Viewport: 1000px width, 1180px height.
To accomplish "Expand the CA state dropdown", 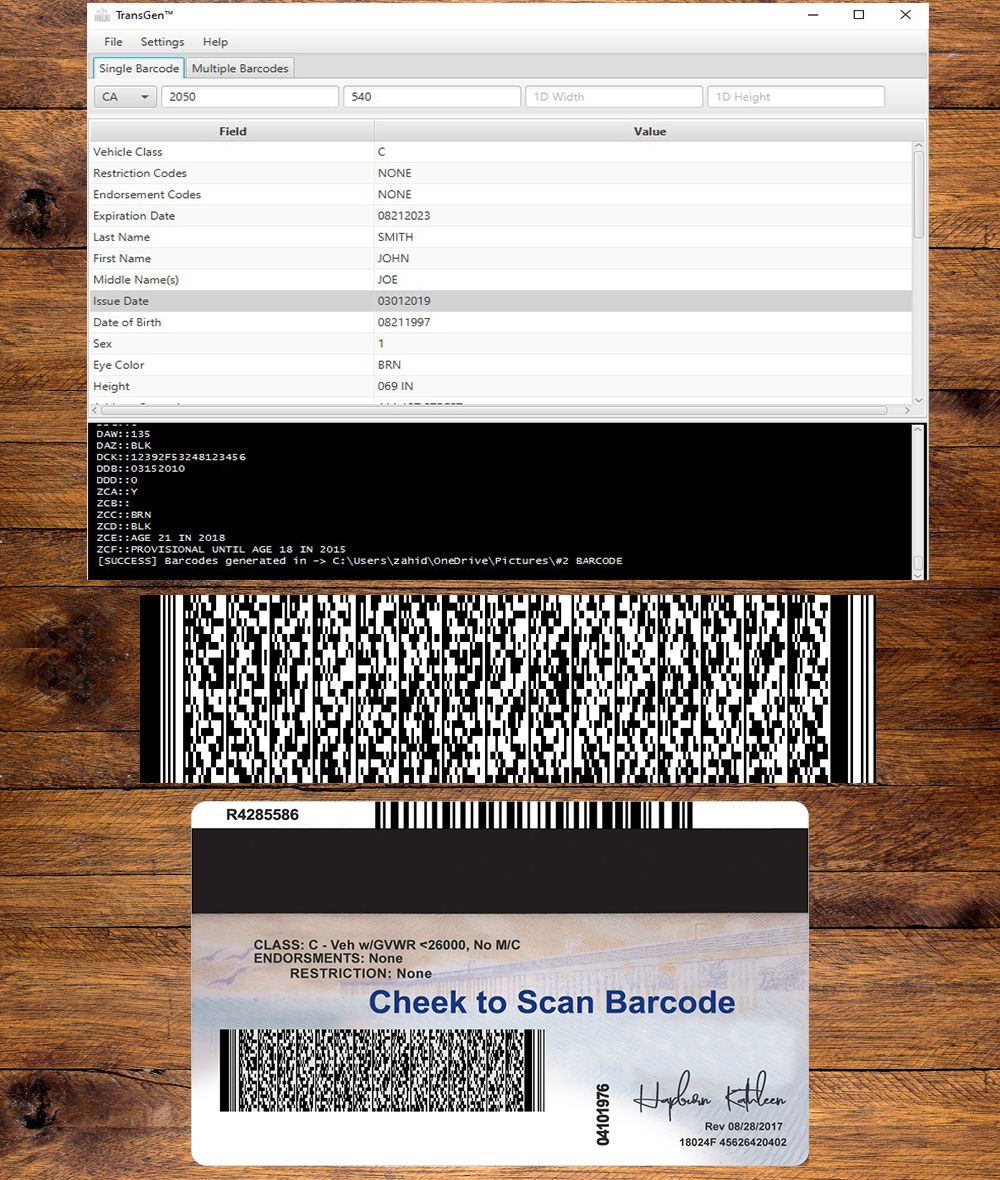I will (x=126, y=97).
